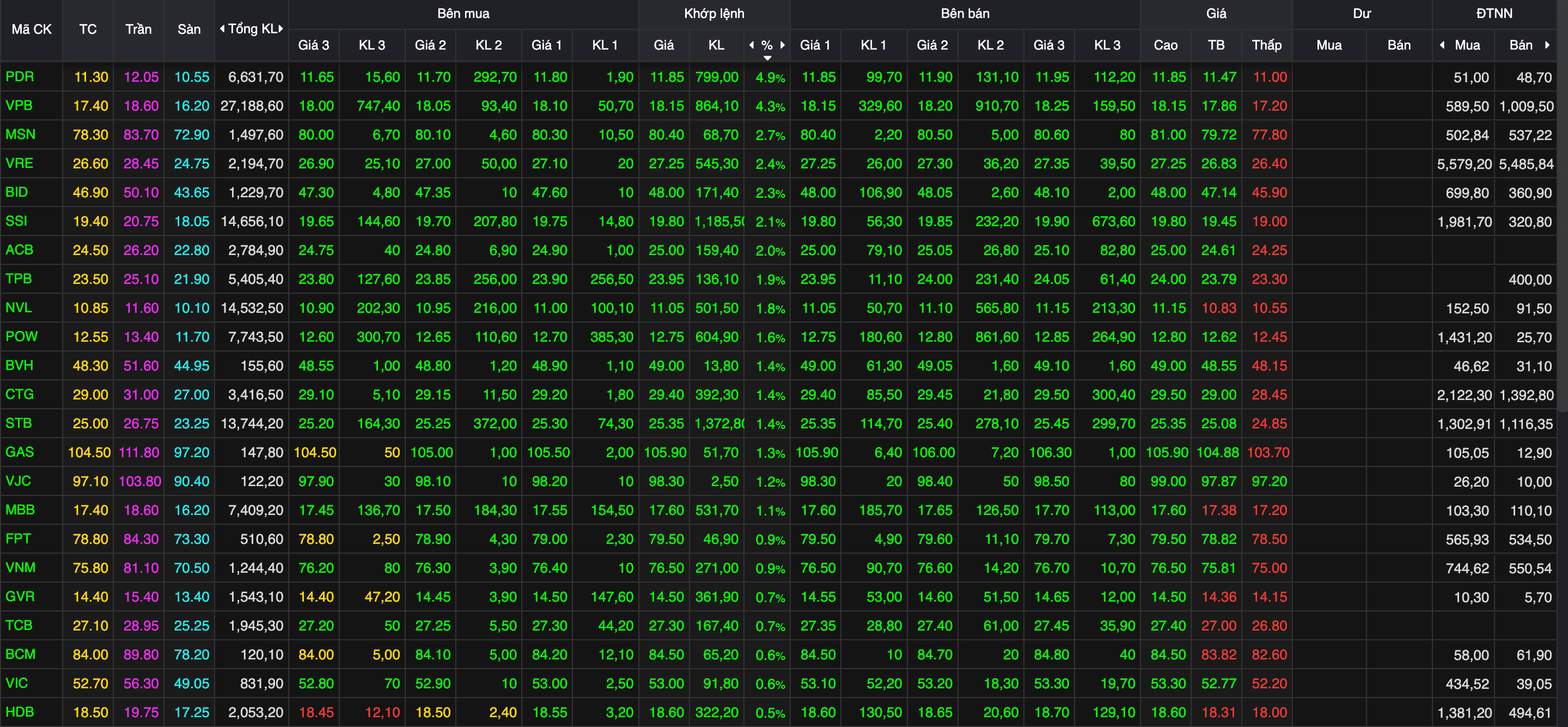
Task: Sort by the TC column header
Action: 88,29
